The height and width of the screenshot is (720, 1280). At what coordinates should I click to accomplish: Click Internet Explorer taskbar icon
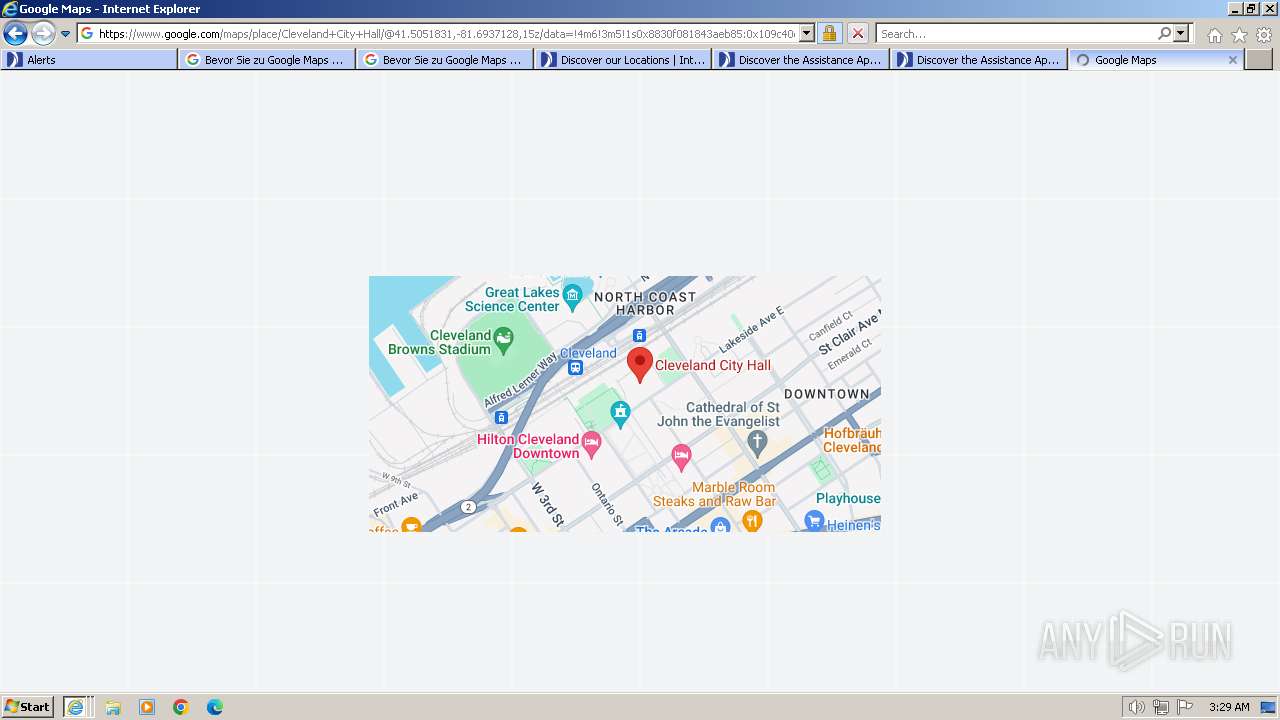[75, 707]
